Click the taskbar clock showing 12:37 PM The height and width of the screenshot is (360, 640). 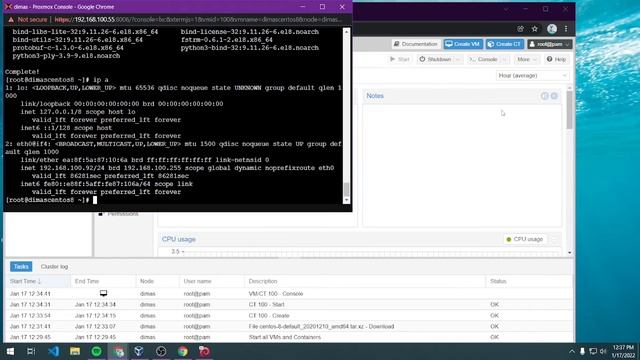(623, 351)
